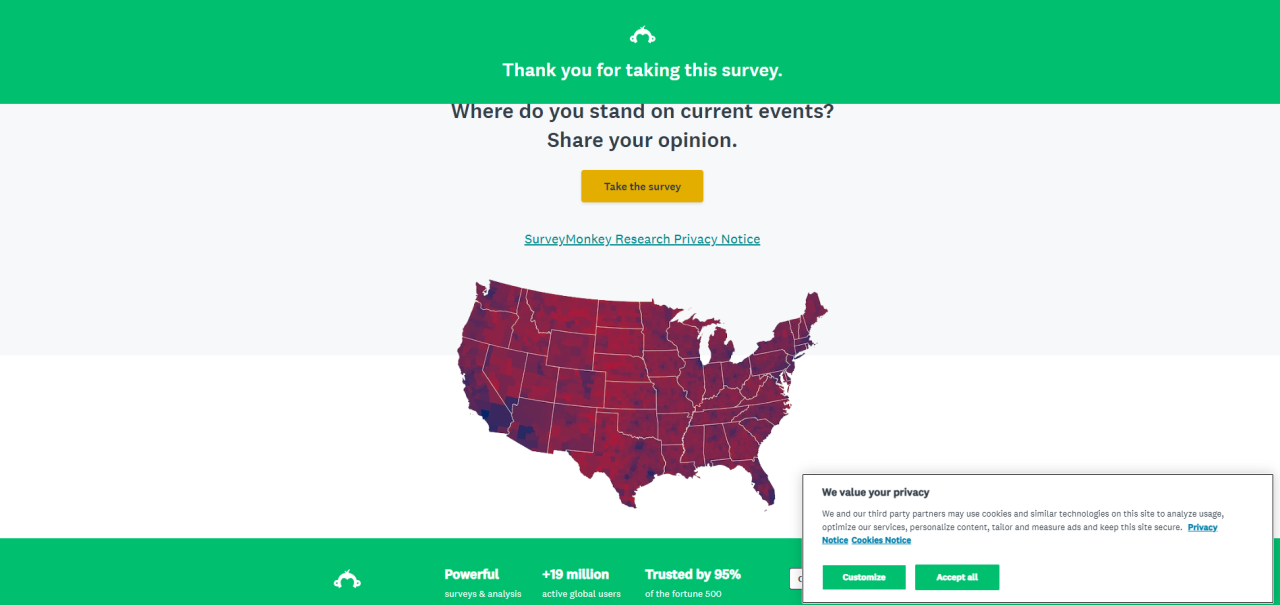Click the Thank you for taking this survey banner text
This screenshot has height=605, width=1280.
642,70
